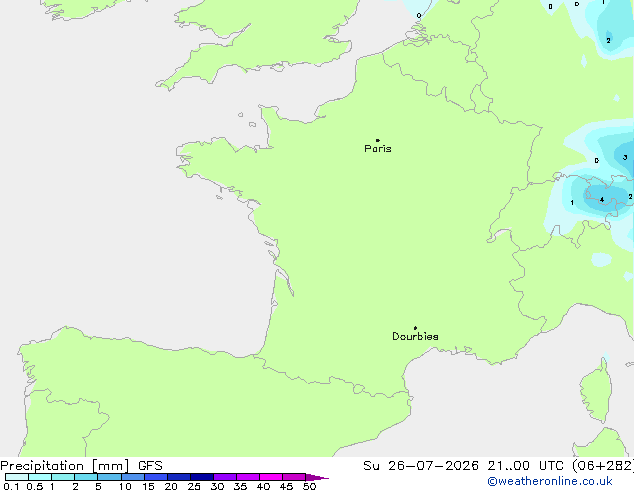
Task: Select the legend swatch for 40–45 mm
Action: pyautogui.click(x=271, y=477)
